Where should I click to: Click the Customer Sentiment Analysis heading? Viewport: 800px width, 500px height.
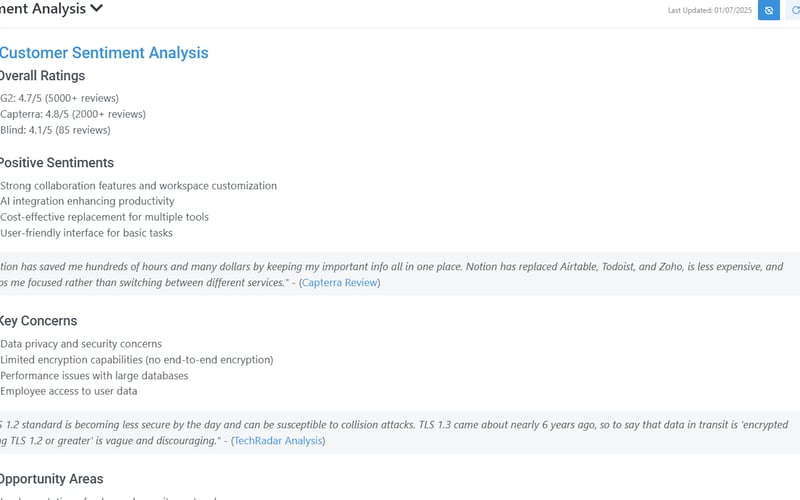(104, 53)
